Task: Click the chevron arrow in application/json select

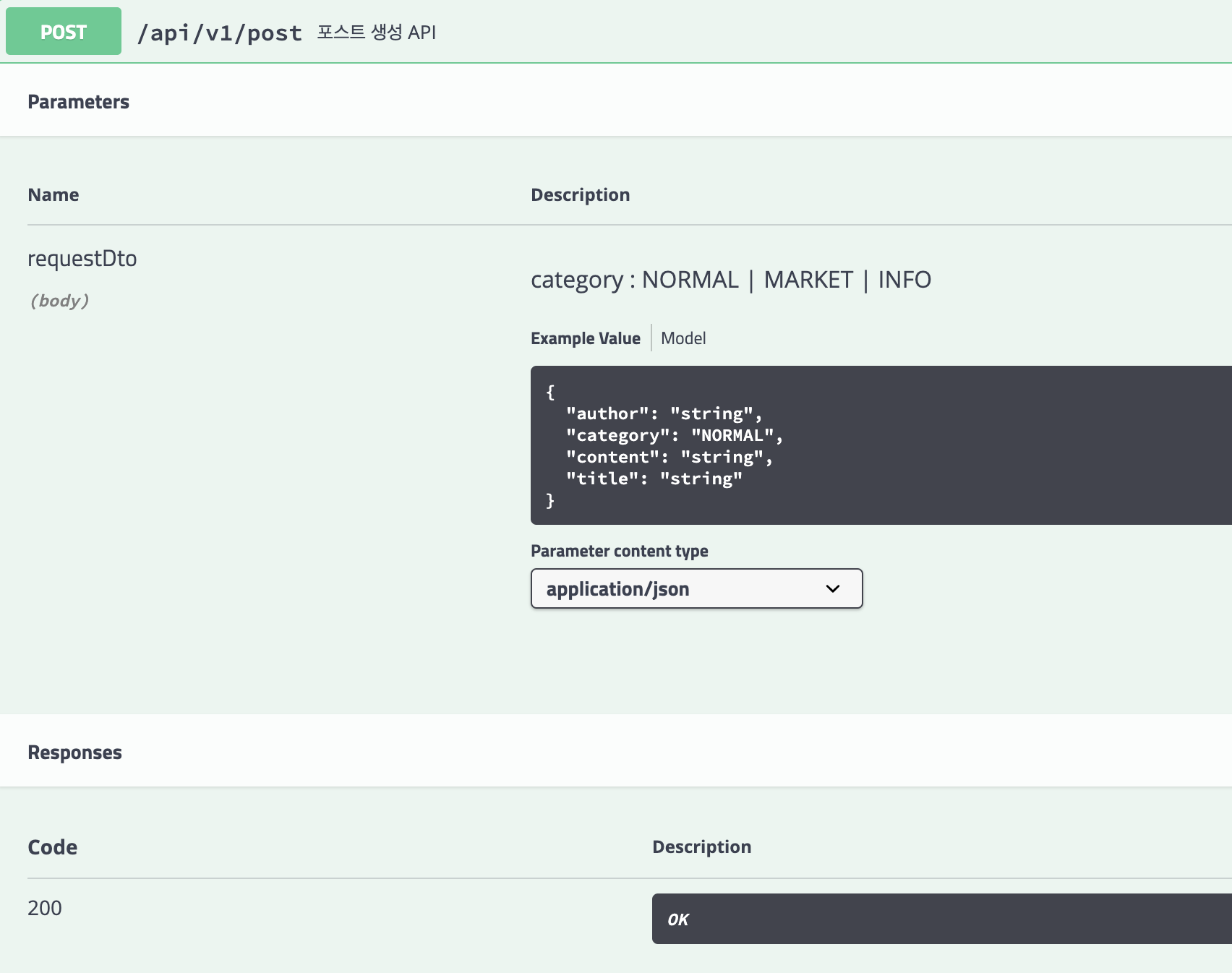Action: pos(833,588)
